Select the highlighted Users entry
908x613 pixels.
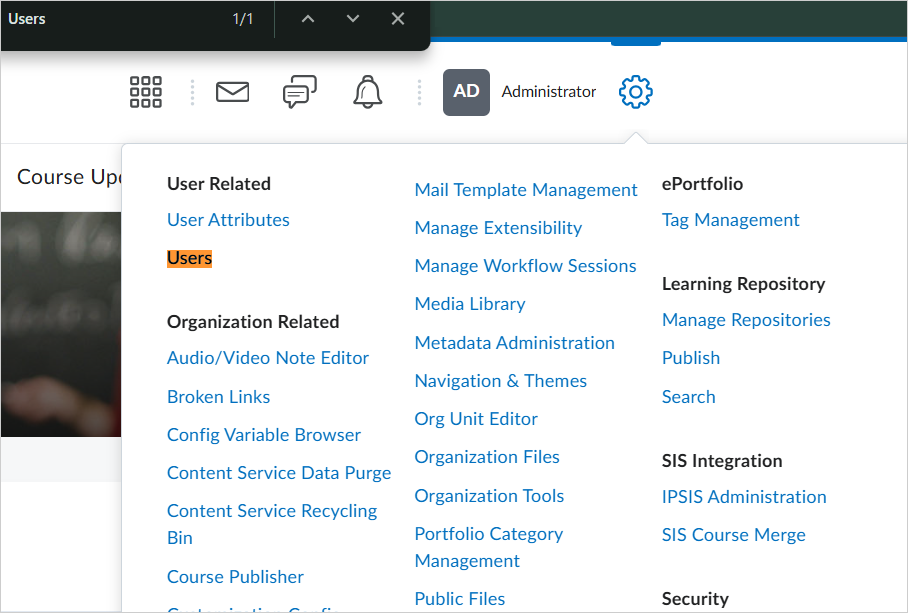click(189, 257)
